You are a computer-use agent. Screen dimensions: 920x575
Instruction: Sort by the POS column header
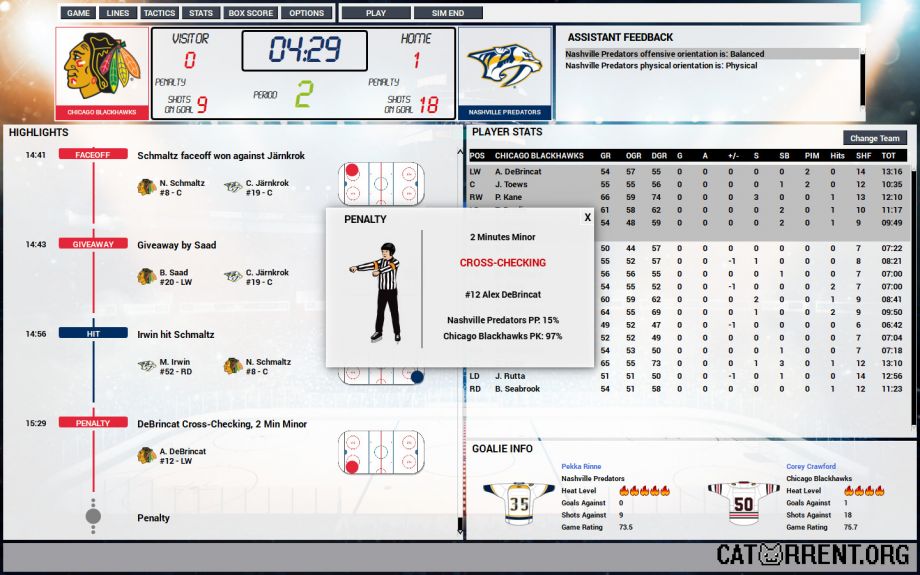(x=478, y=155)
